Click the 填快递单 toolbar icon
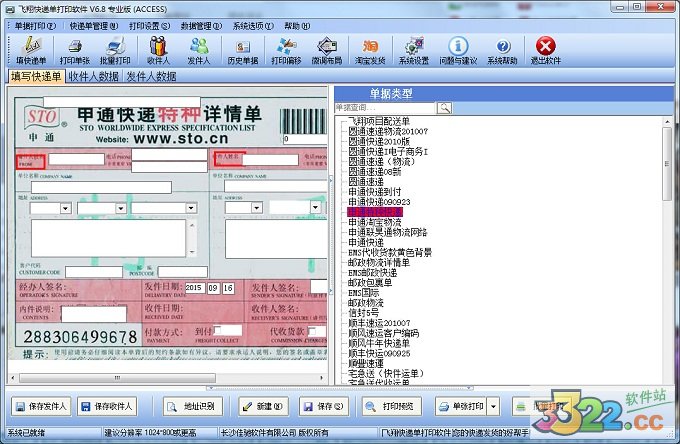Screen dimensions: 680x444 pyautogui.click(x=32, y=48)
